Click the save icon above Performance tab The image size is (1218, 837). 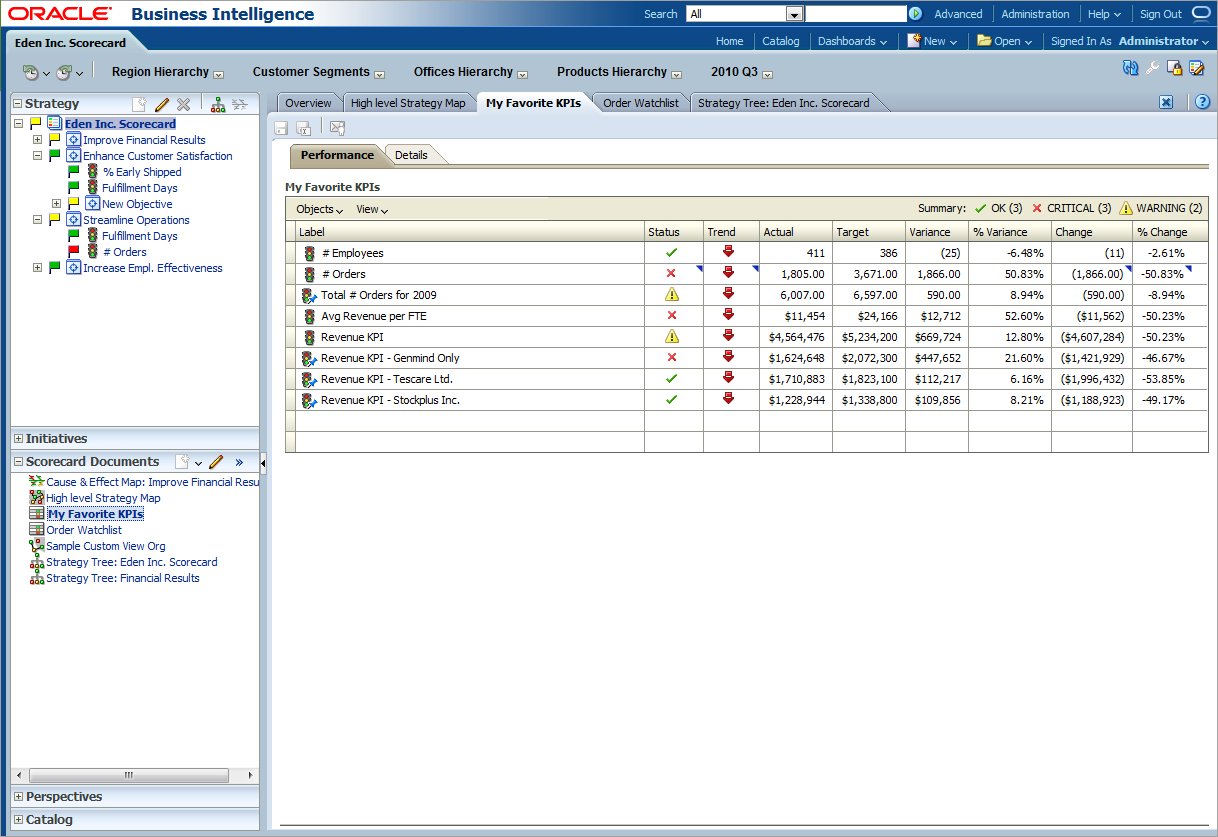(281, 128)
